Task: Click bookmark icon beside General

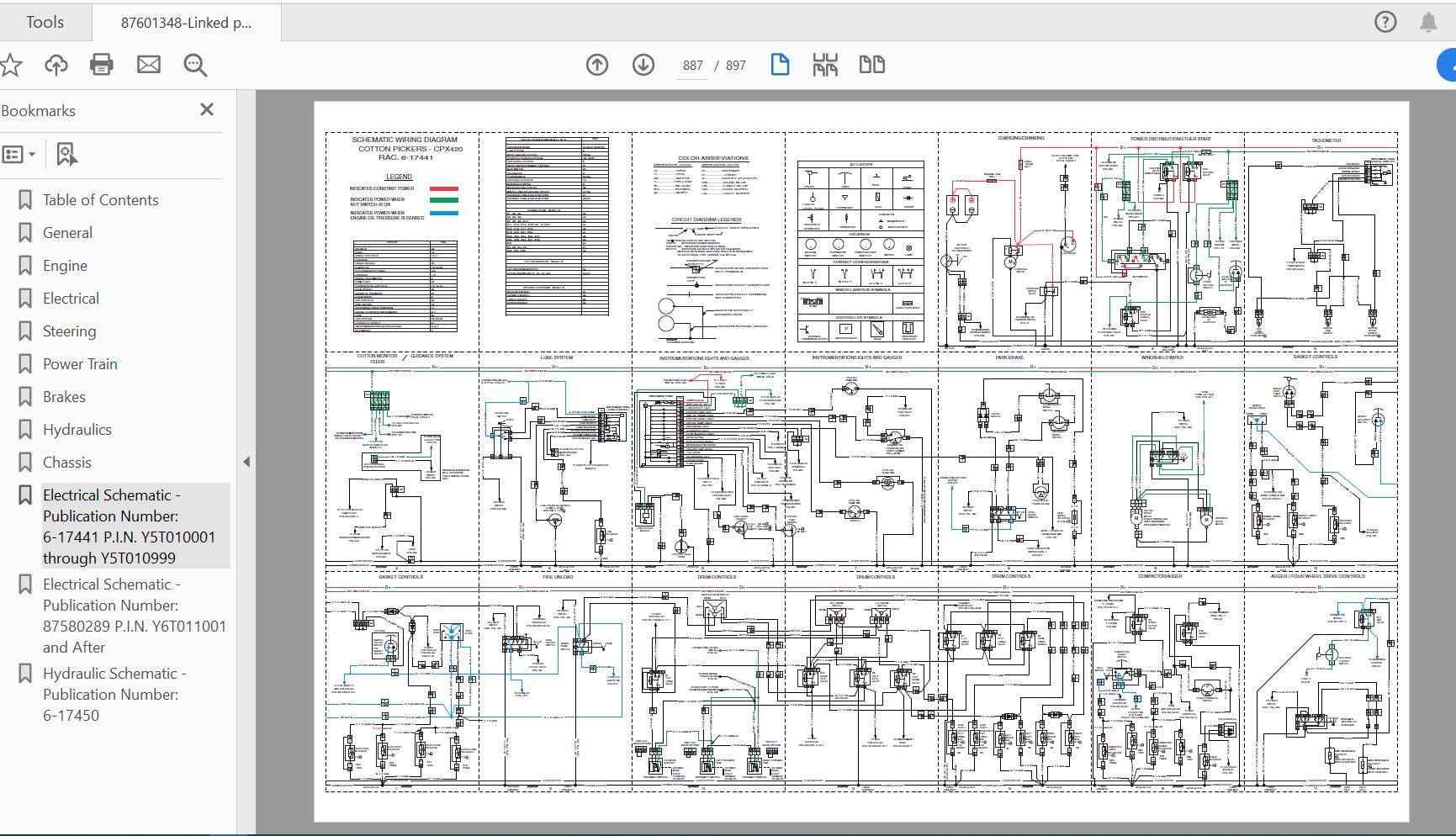Action: [x=25, y=233]
